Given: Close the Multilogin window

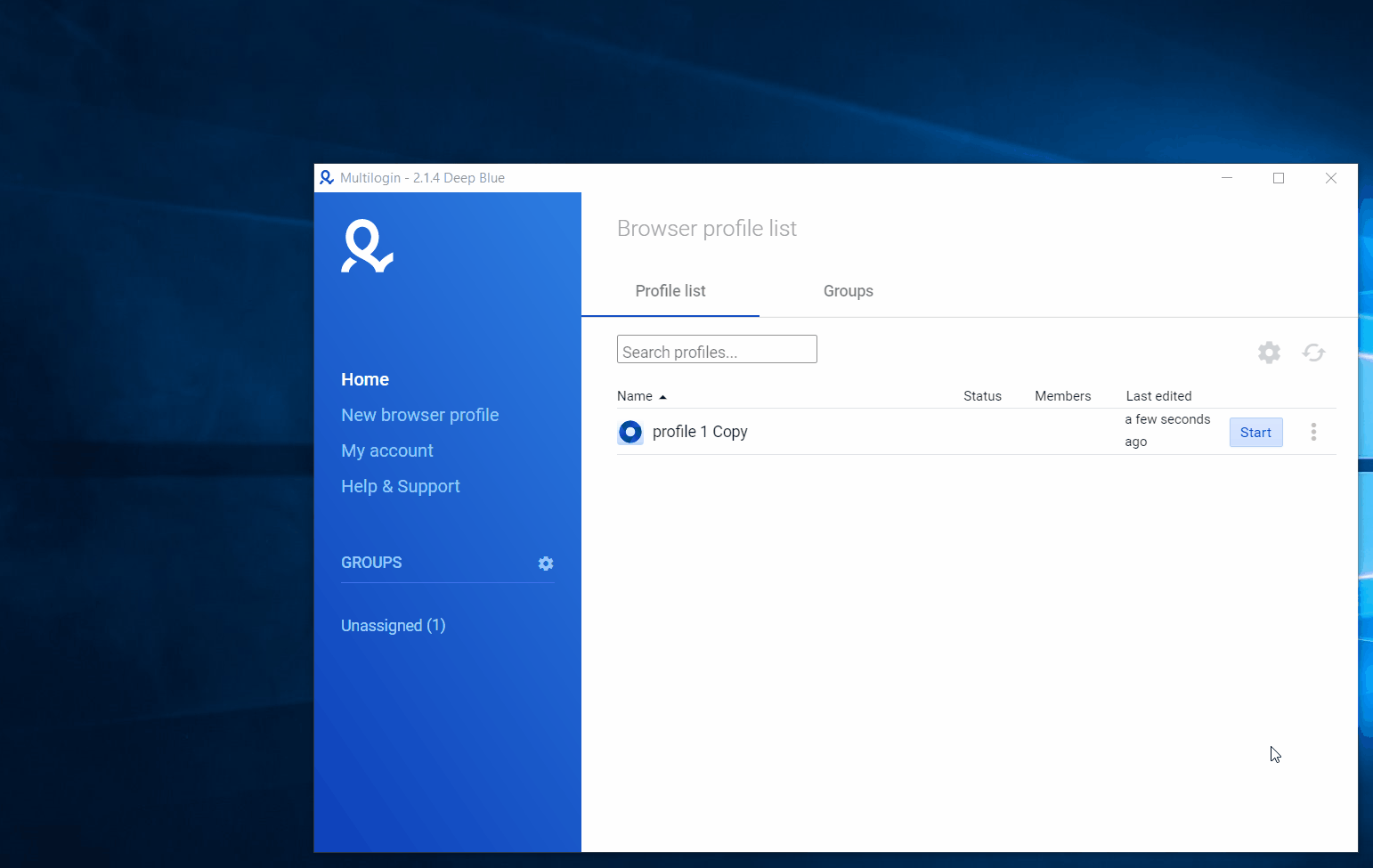Looking at the screenshot, I should click(x=1331, y=178).
